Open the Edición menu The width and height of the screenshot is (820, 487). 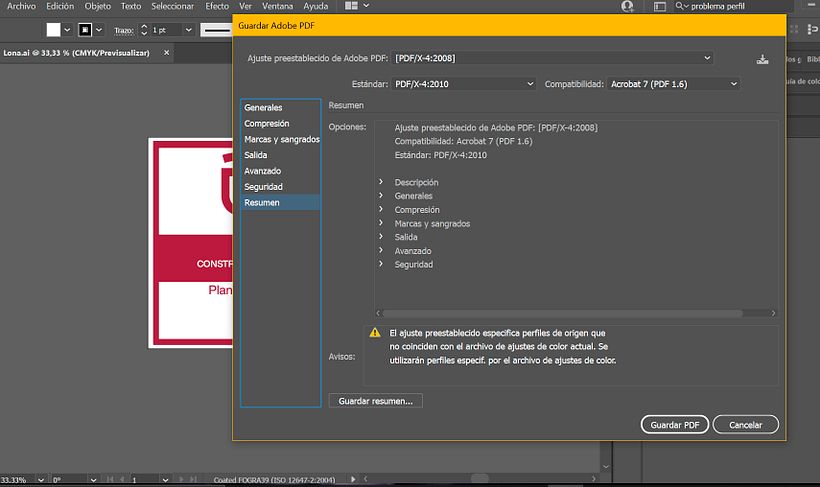click(60, 6)
